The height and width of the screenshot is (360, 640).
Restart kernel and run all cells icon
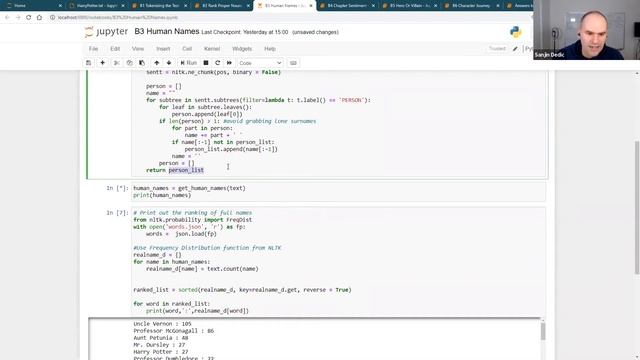click(x=229, y=63)
